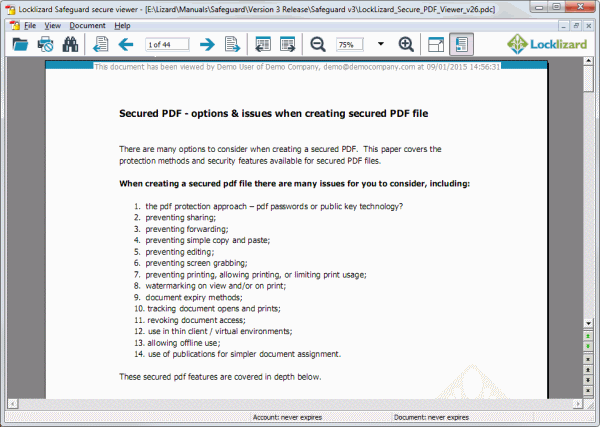The width and height of the screenshot is (600, 427).
Task: Click the heading 'Secured PDF - options & issues'
Action: click(273, 114)
